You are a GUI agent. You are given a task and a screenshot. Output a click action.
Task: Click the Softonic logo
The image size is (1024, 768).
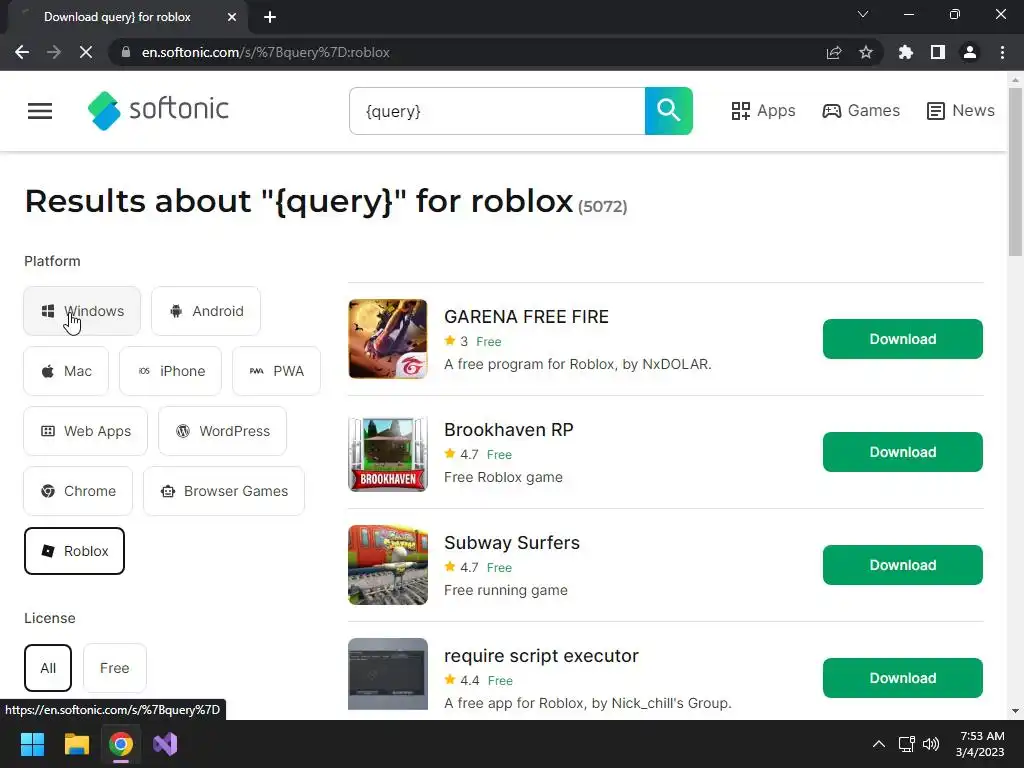159,110
